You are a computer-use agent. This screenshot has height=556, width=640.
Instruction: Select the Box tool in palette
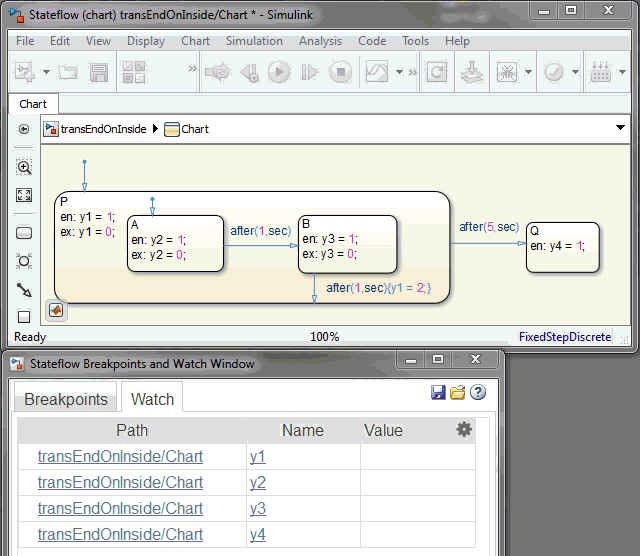[24, 317]
